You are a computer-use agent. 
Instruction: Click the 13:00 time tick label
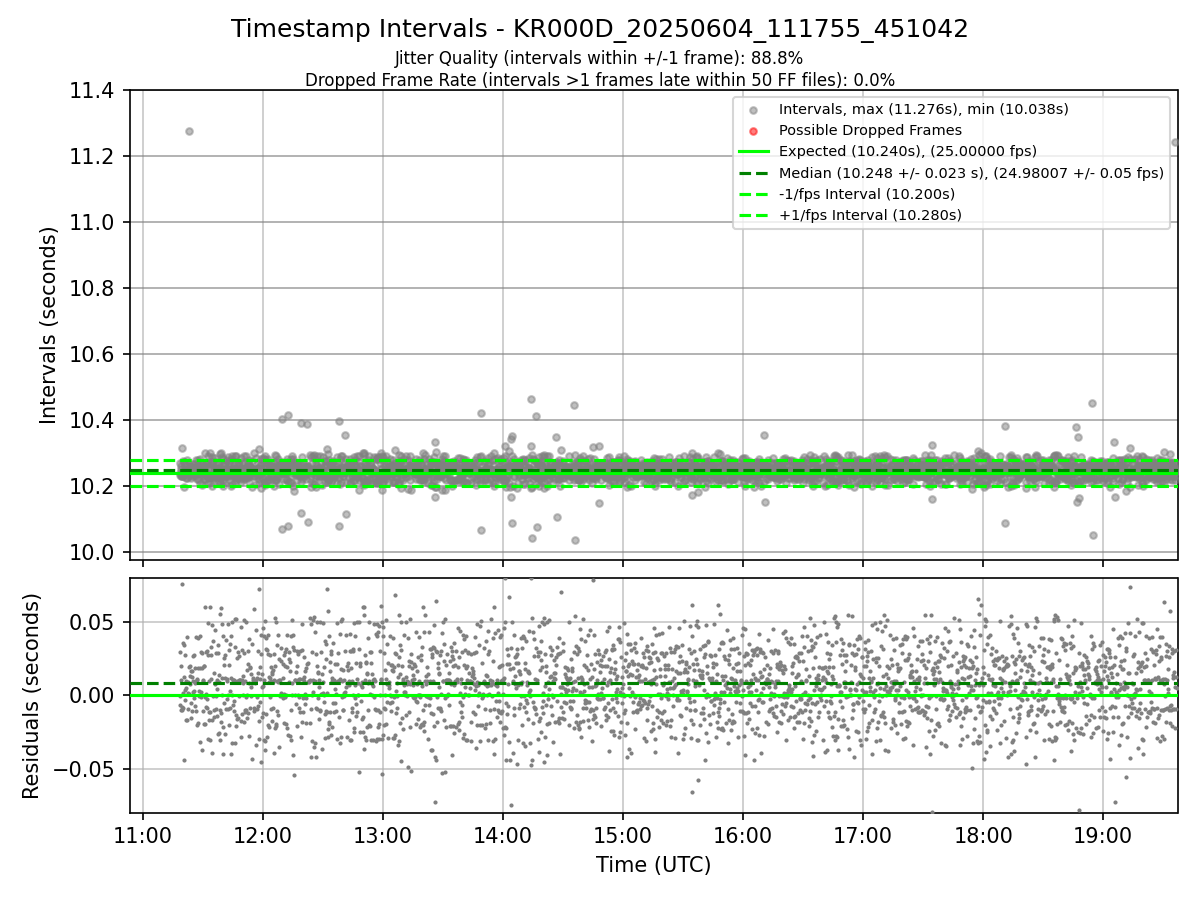click(383, 836)
